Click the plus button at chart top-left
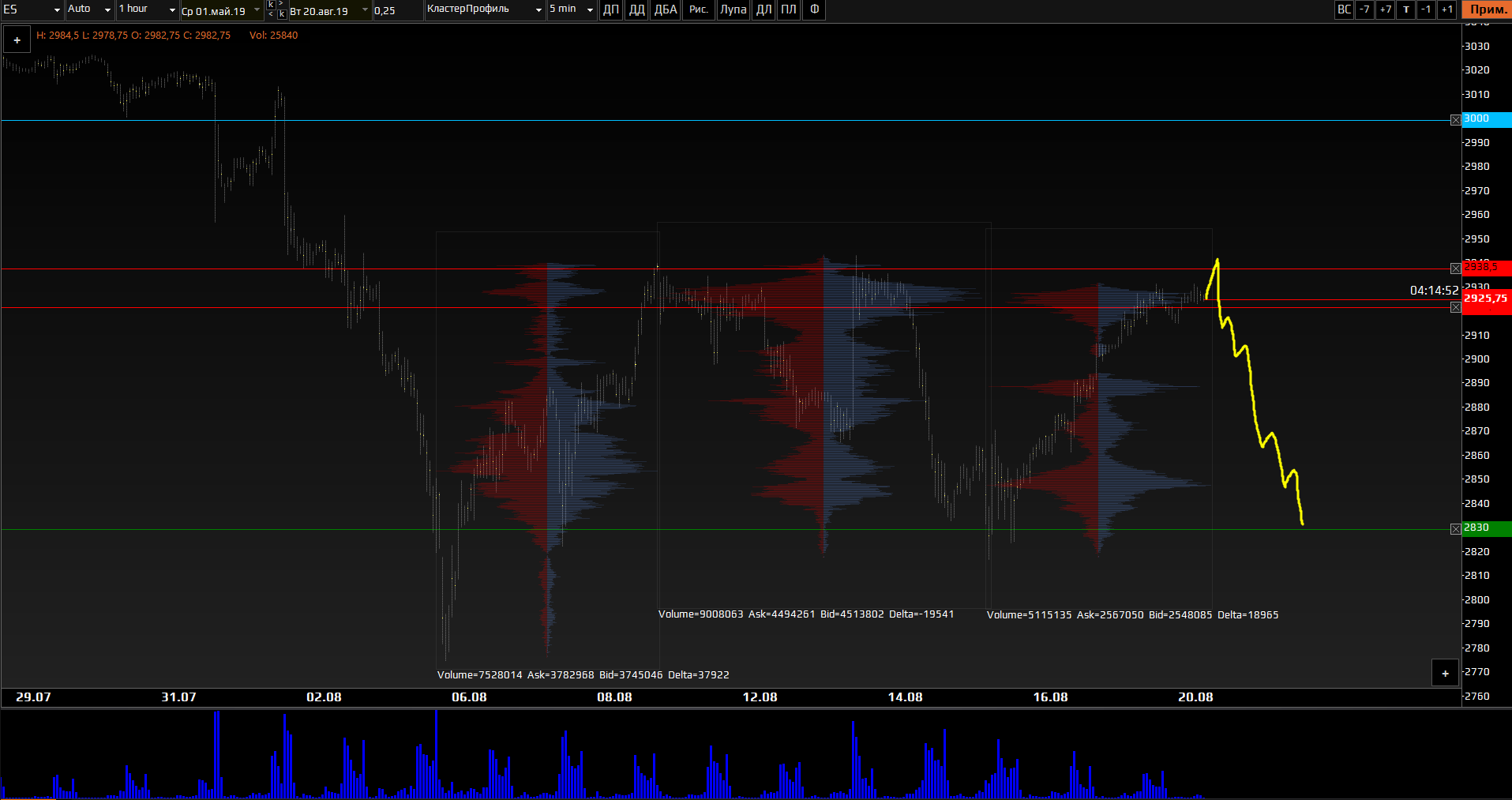The height and width of the screenshot is (800, 1512). (17, 40)
